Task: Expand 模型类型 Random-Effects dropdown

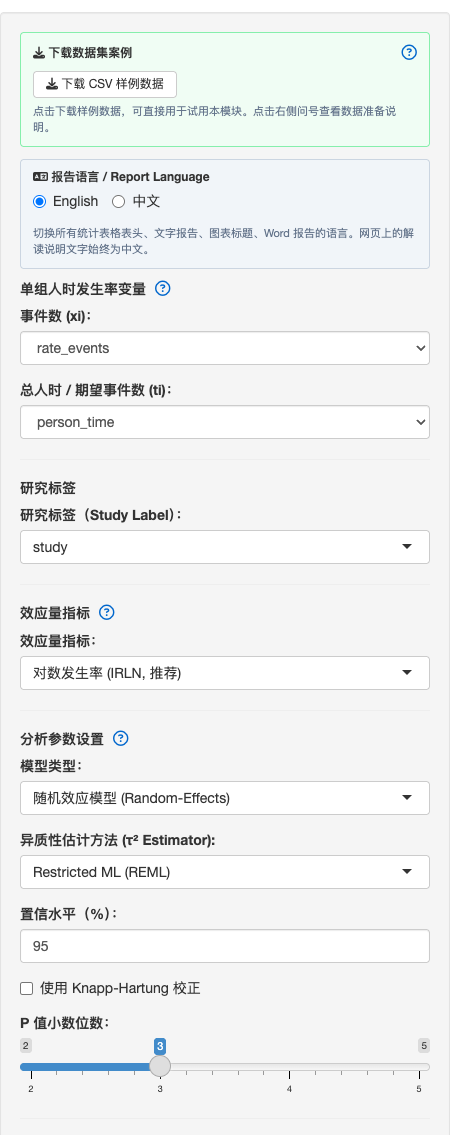Action: 224,798
